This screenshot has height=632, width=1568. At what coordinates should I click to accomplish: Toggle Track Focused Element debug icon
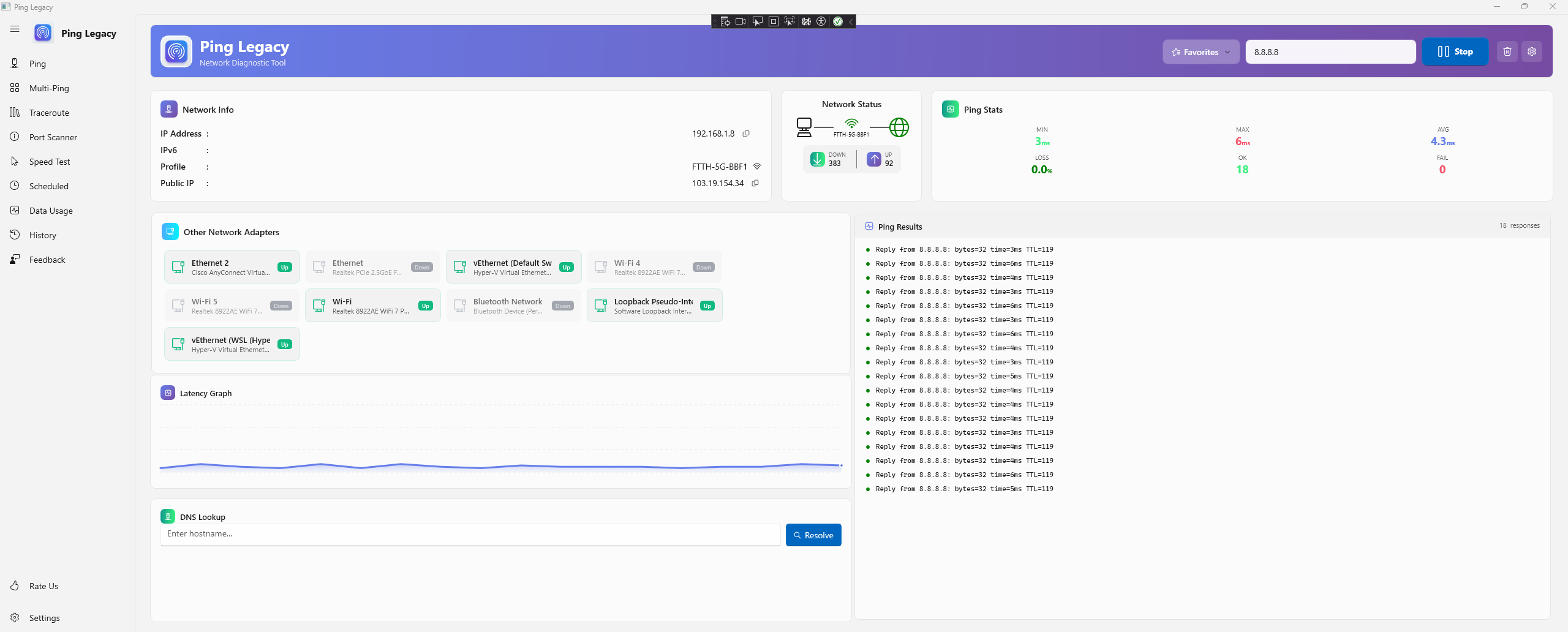[790, 21]
